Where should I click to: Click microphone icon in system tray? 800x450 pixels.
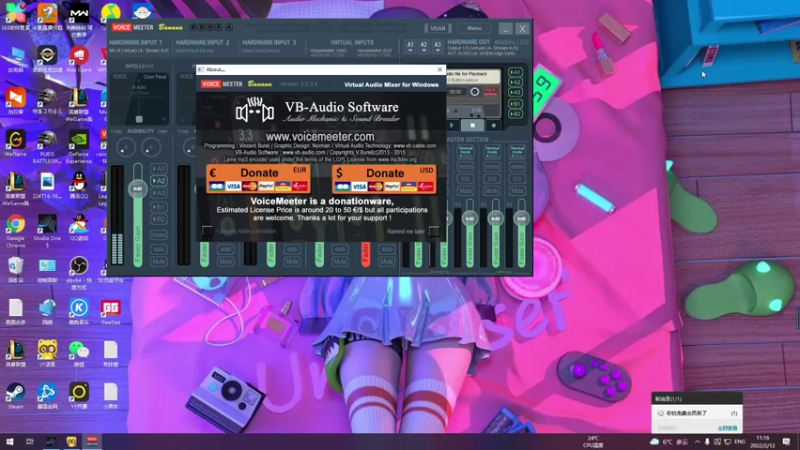tap(707, 441)
